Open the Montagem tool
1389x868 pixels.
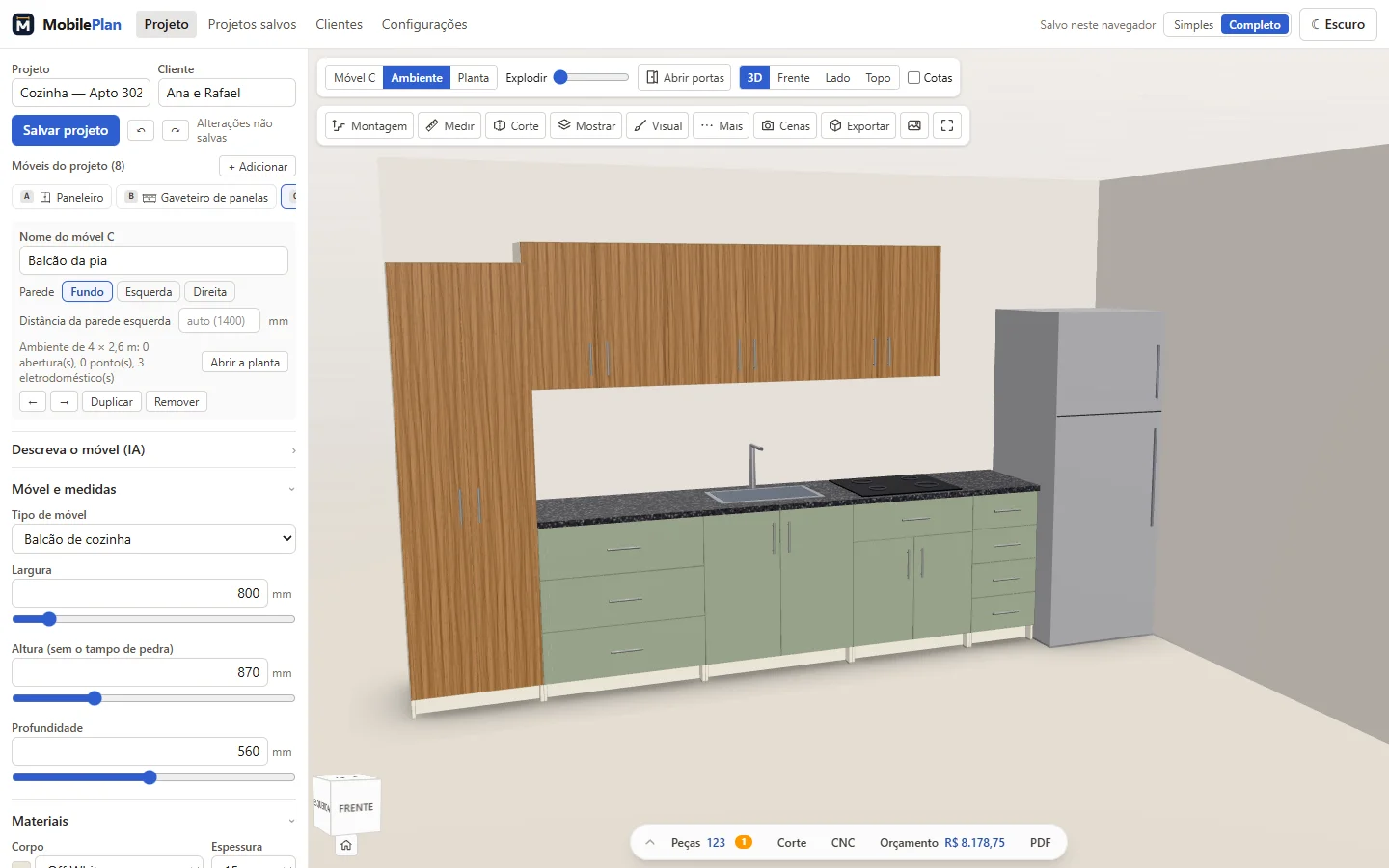click(369, 125)
